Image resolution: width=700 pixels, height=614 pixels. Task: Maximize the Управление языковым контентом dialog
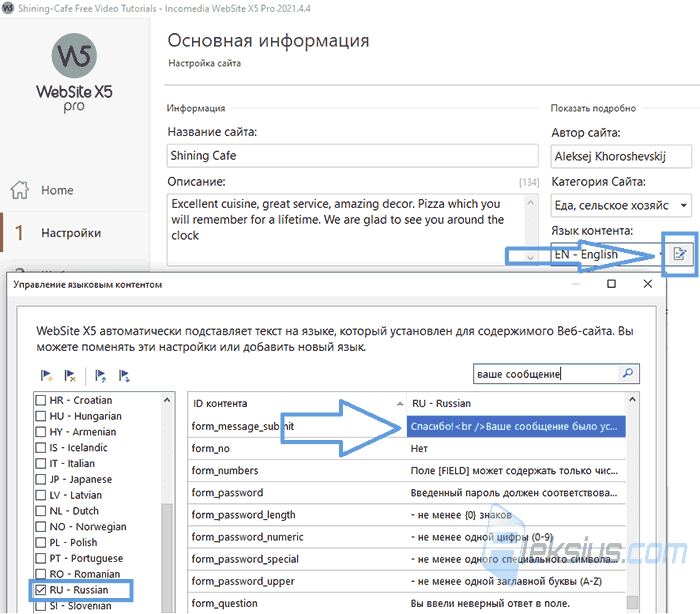(x=612, y=284)
